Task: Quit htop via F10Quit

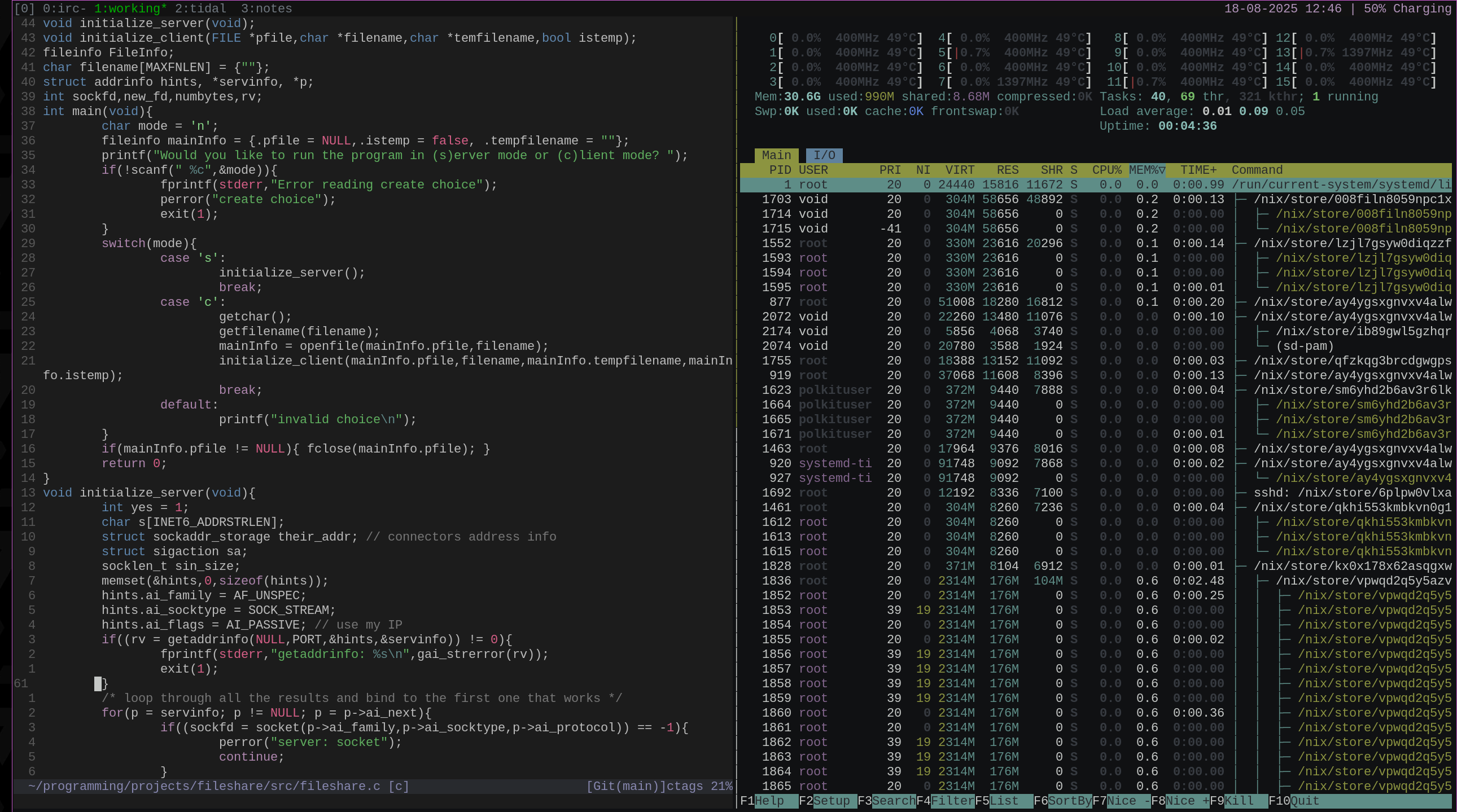Action: pos(1295,800)
